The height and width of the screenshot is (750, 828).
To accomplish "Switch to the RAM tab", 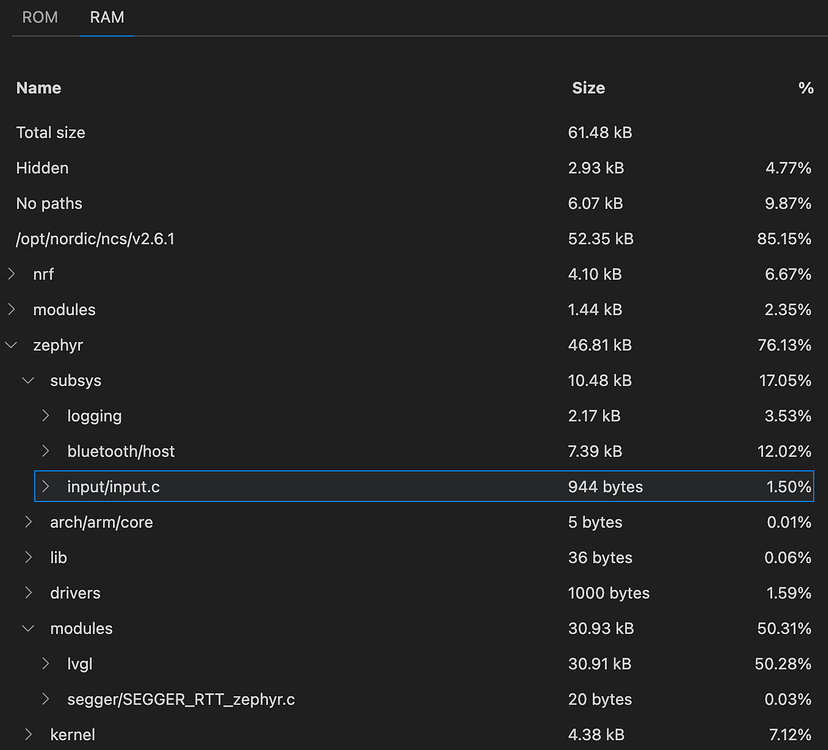I will pos(107,17).
